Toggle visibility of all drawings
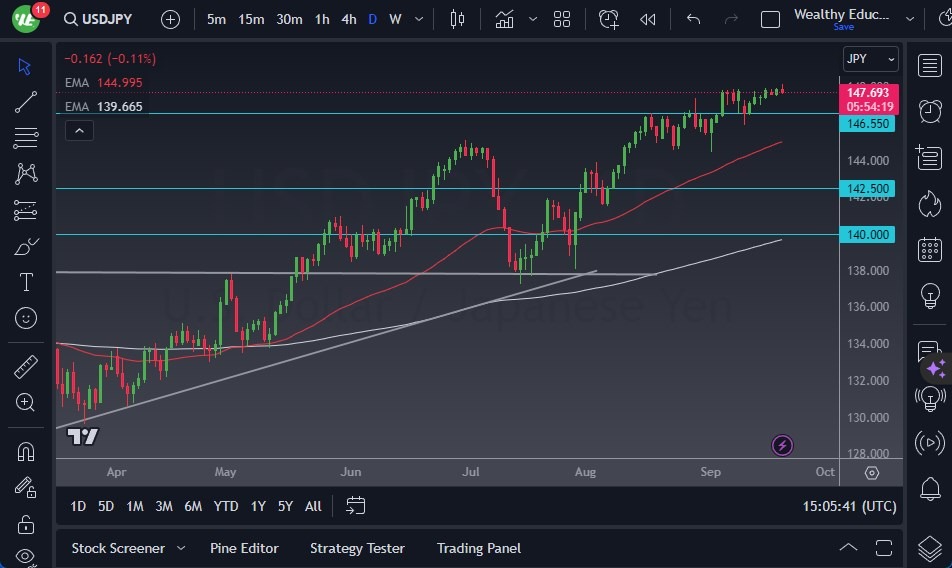 (x=26, y=557)
